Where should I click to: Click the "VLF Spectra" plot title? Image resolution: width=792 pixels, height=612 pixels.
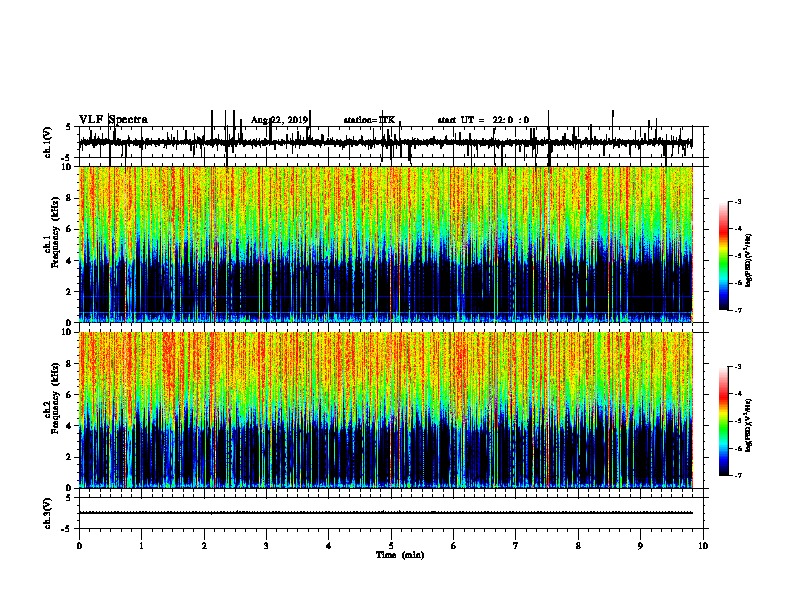[x=113, y=120]
